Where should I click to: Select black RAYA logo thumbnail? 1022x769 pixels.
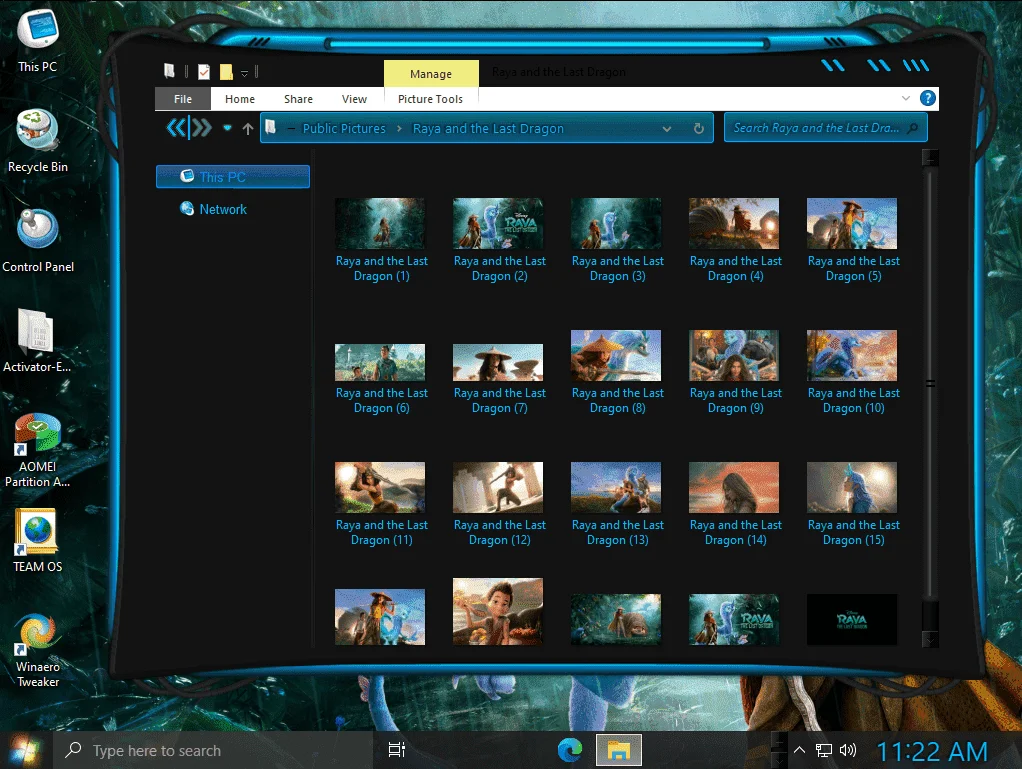pos(852,619)
